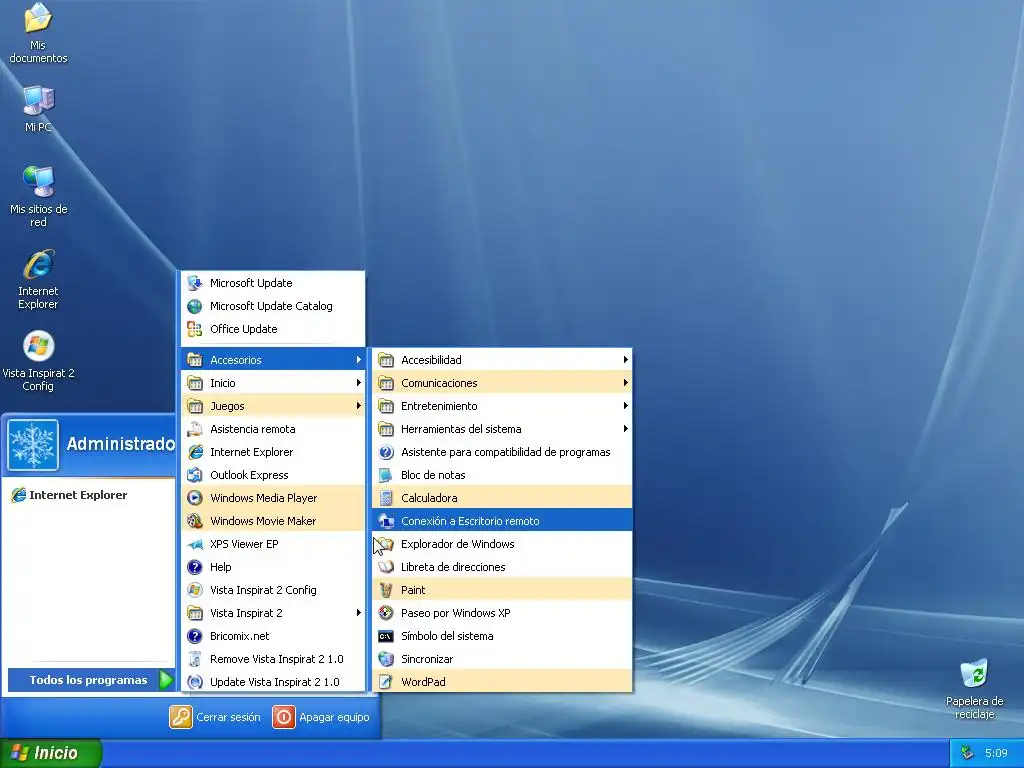
Task: Expand Entretenimiento submenu arrow
Action: pyautogui.click(x=626, y=406)
